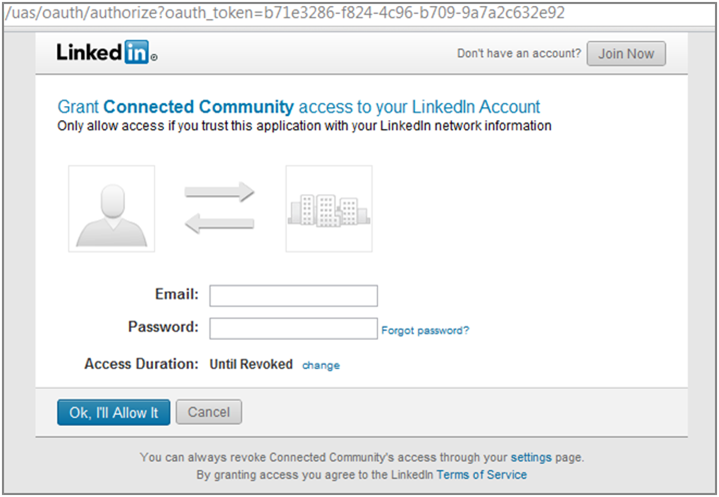Click the Until Revoked duration value
The image size is (719, 497).
click(x=251, y=365)
